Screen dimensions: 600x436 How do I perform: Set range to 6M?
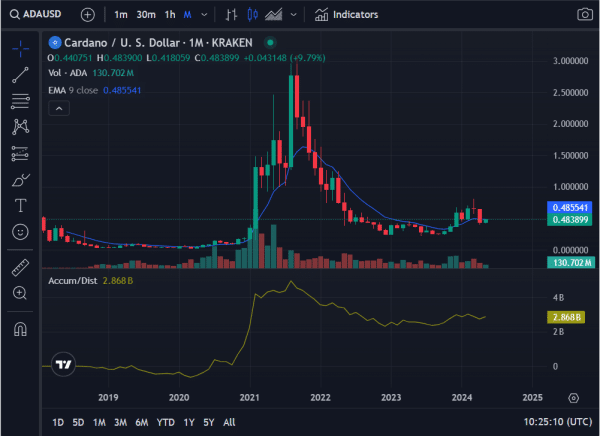coord(142,422)
